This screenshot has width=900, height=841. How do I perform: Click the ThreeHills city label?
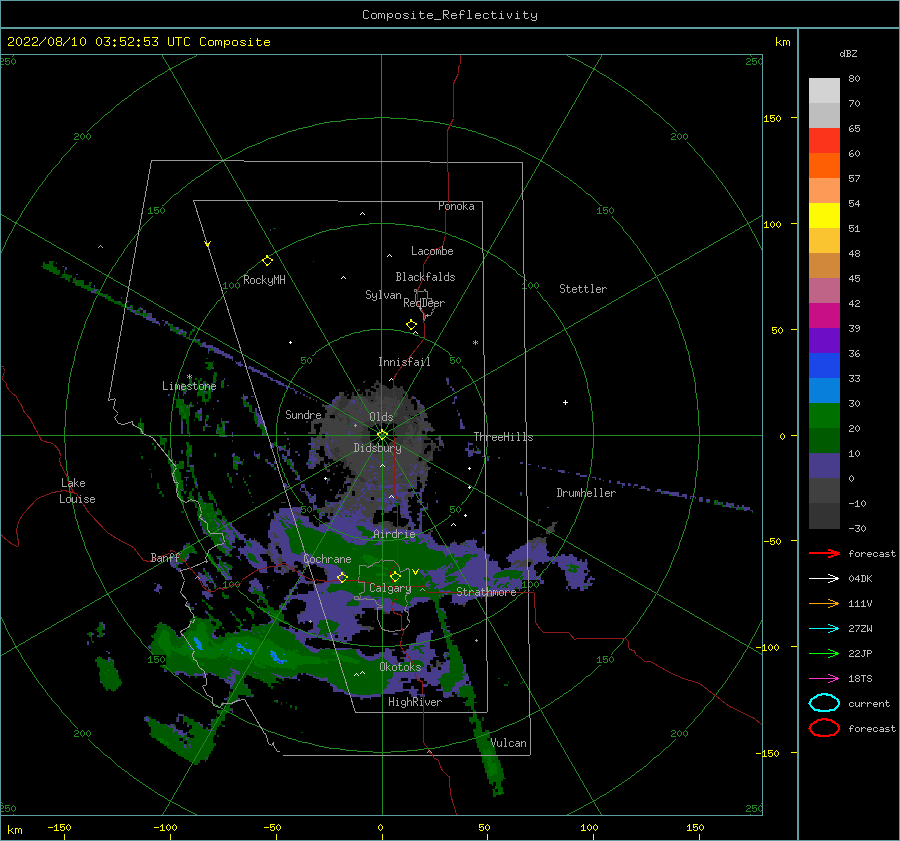coord(503,437)
